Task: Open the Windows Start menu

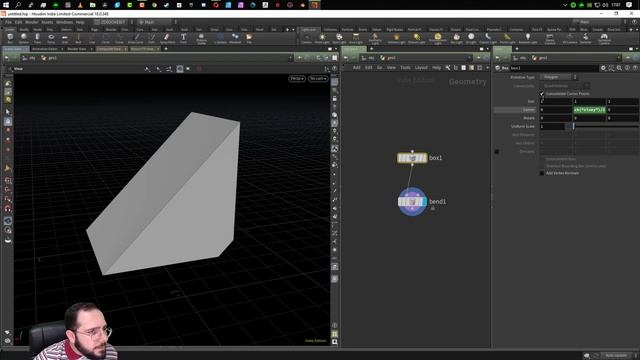Action: coord(6,5)
